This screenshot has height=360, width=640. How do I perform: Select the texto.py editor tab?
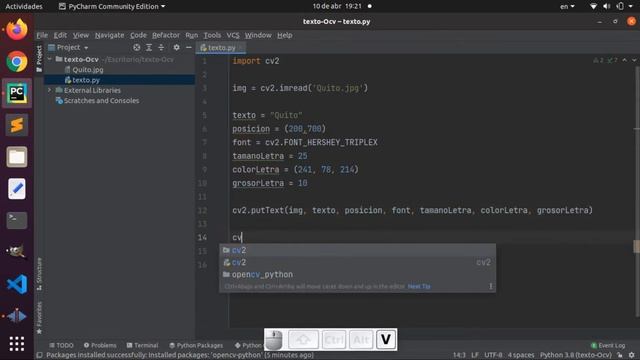click(x=220, y=48)
